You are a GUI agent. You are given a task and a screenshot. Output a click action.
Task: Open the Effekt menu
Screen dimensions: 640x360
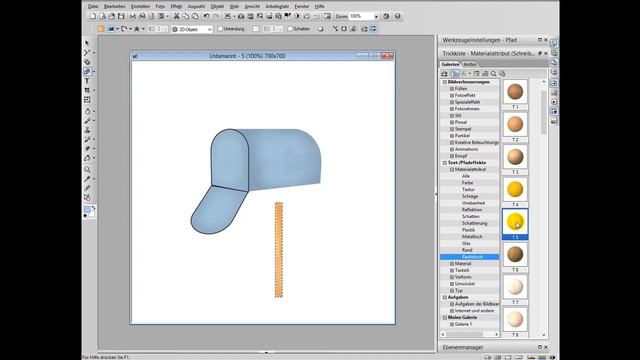point(176,7)
